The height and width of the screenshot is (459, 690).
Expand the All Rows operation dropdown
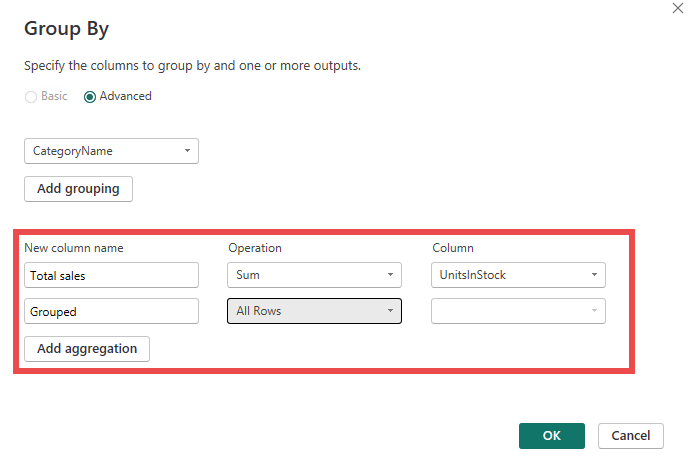314,311
